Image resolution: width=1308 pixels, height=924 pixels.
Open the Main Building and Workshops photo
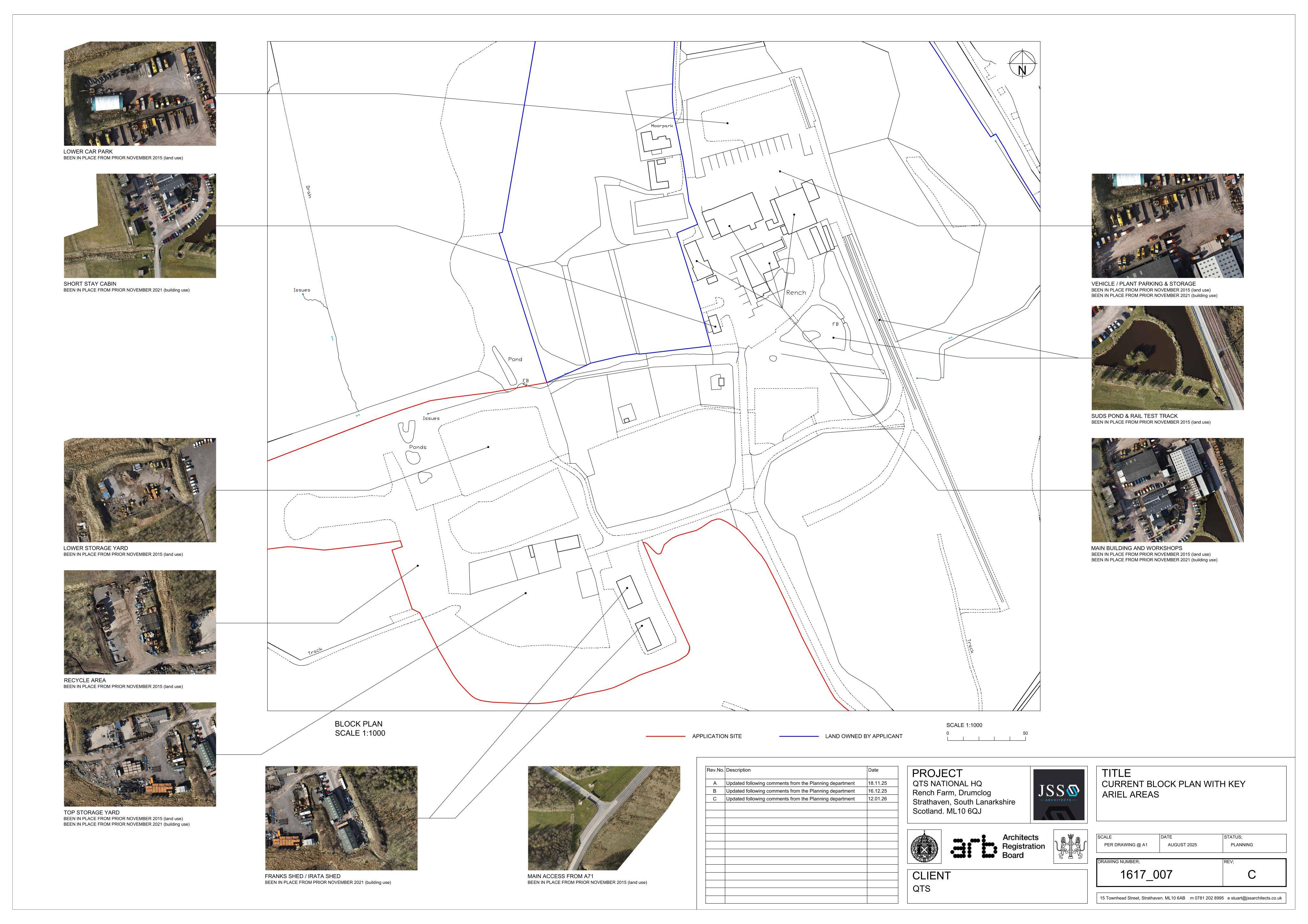coord(1167,490)
